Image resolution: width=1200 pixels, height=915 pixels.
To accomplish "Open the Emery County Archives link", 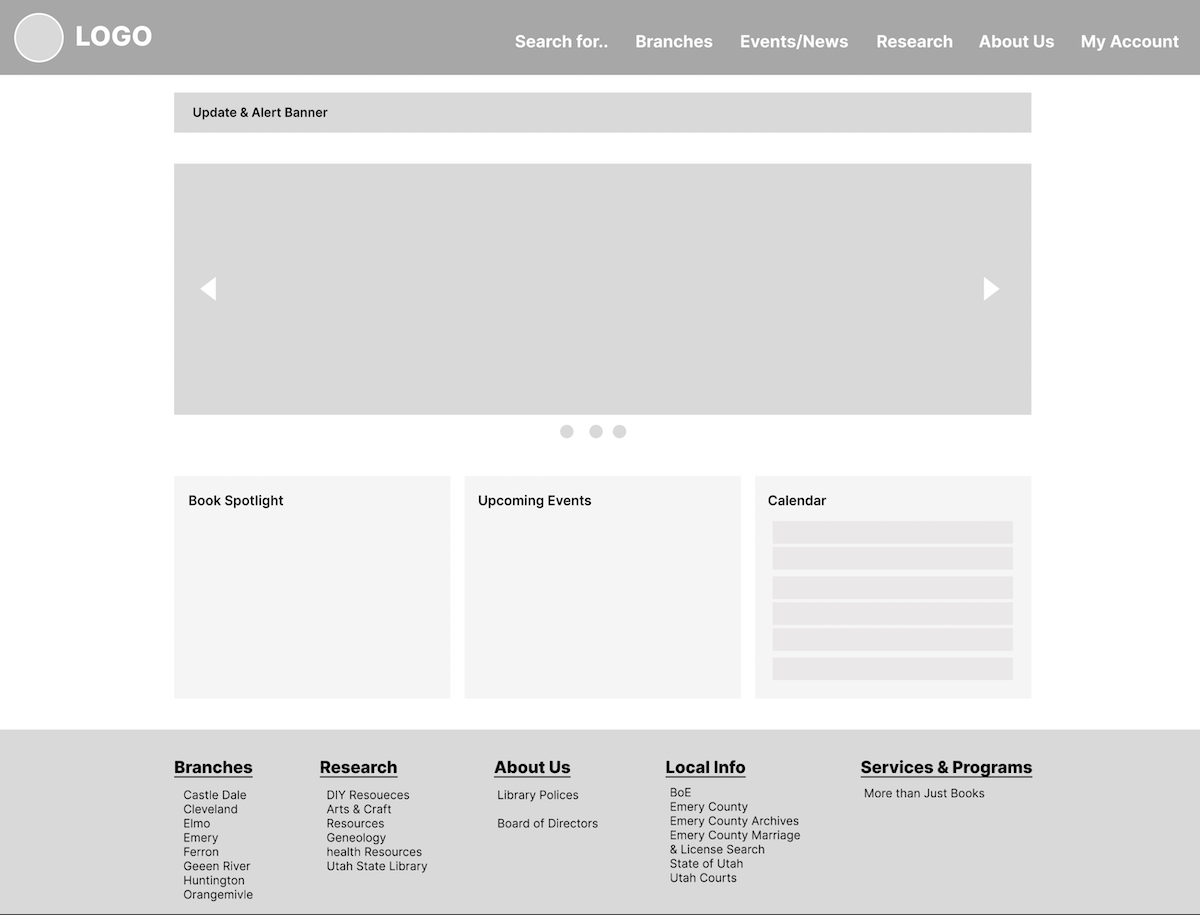I will coord(733,820).
